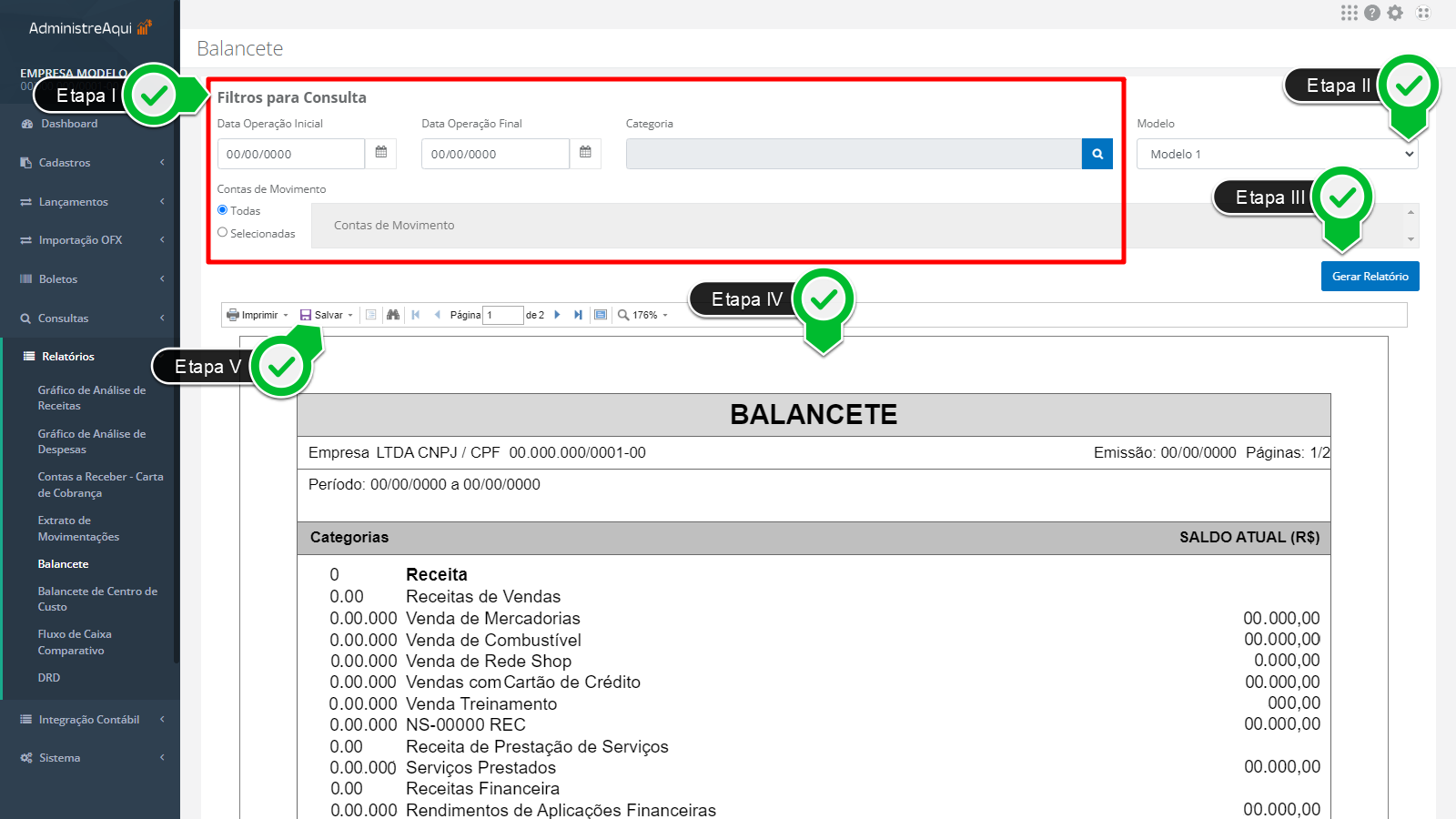The image size is (1456, 819).
Task: Open the help question mark icon
Action: point(1372,13)
